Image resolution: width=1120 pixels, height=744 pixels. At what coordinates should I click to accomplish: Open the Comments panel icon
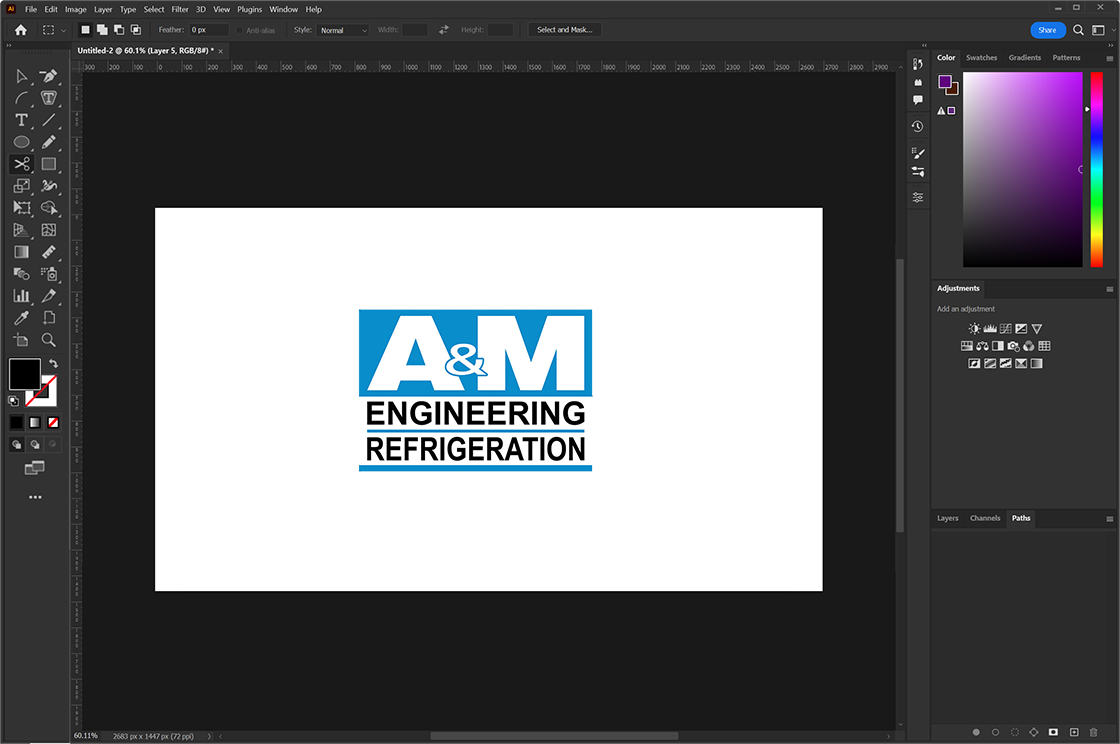(918, 100)
